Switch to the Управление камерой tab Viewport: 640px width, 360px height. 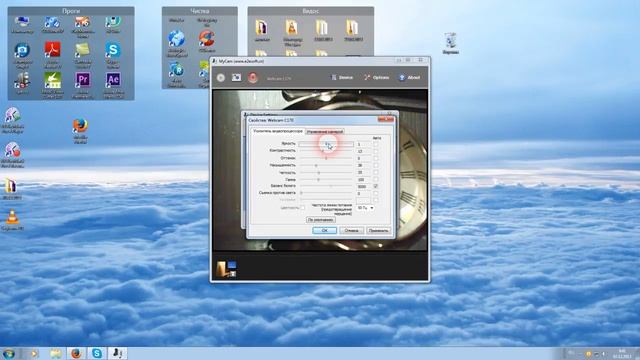click(x=325, y=132)
